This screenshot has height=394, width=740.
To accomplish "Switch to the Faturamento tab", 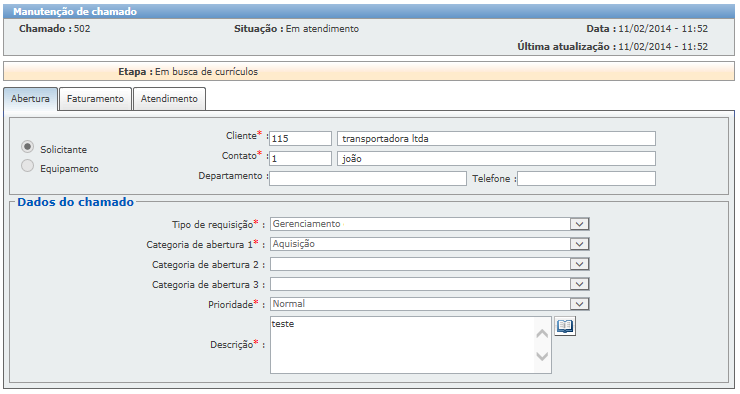I will pyautogui.click(x=95, y=99).
